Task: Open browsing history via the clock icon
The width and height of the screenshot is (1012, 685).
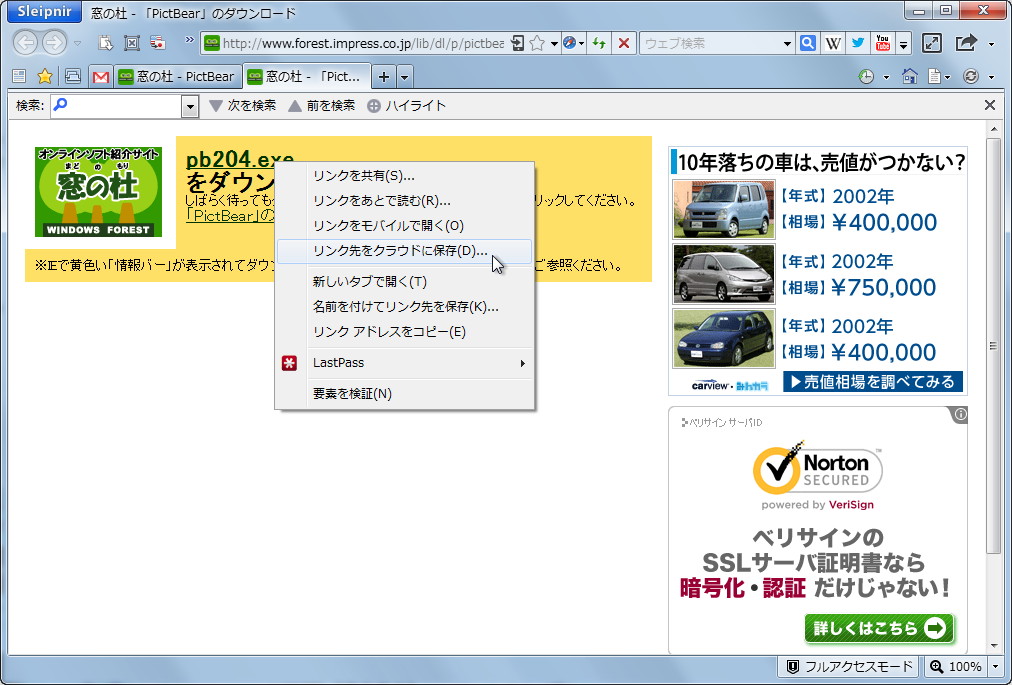Action: [868, 76]
